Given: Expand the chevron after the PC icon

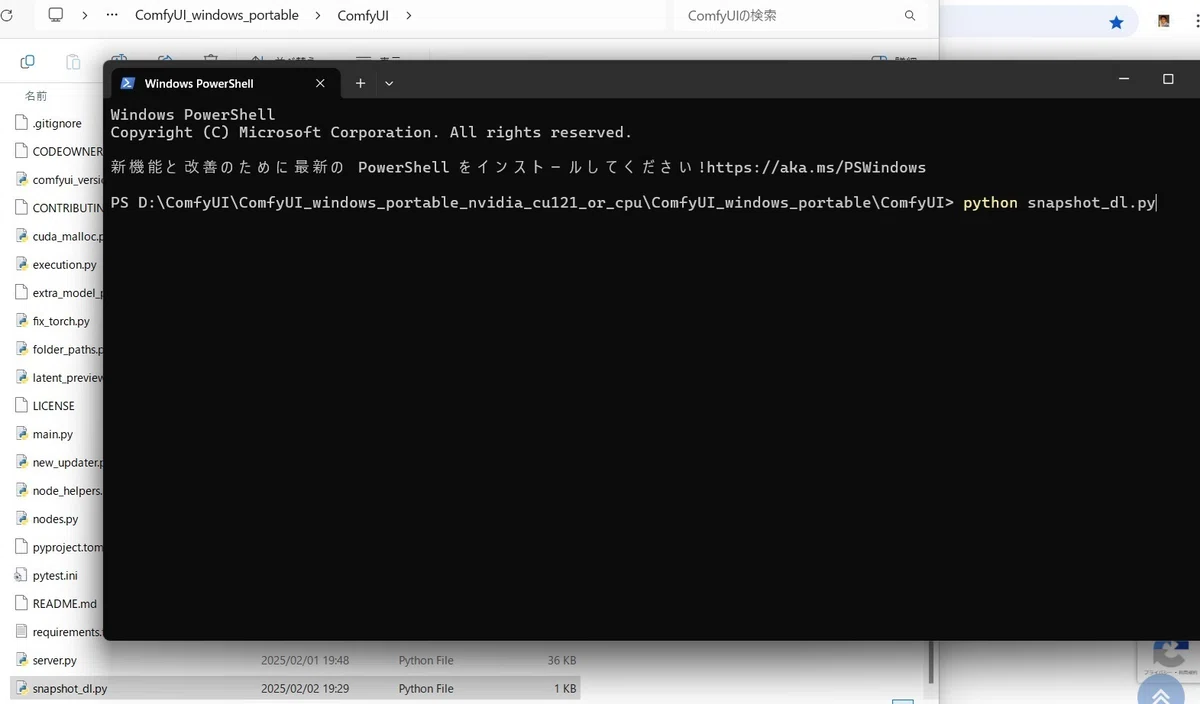Looking at the screenshot, I should pos(84,15).
